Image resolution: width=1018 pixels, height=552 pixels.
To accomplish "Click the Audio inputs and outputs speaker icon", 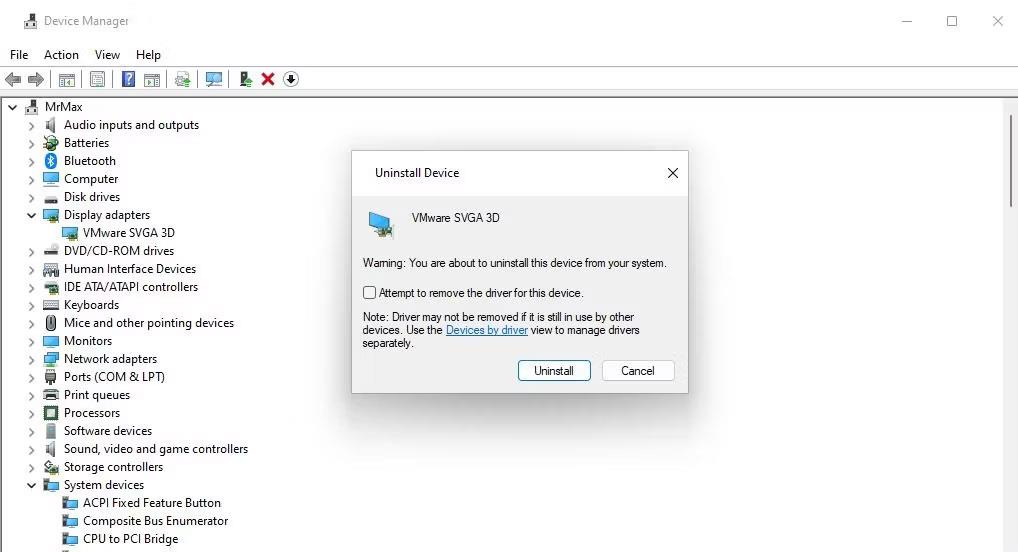I will [51, 125].
